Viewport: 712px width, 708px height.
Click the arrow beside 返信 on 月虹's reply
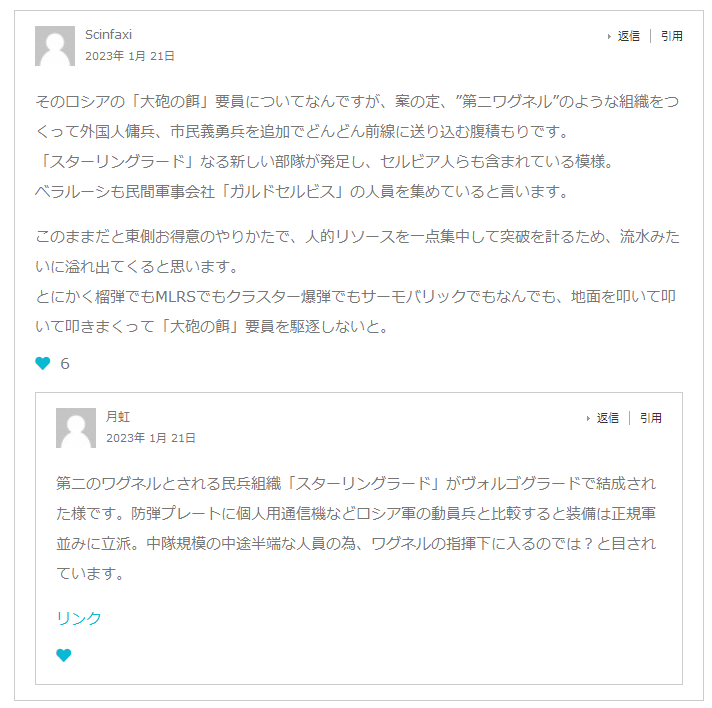588,418
